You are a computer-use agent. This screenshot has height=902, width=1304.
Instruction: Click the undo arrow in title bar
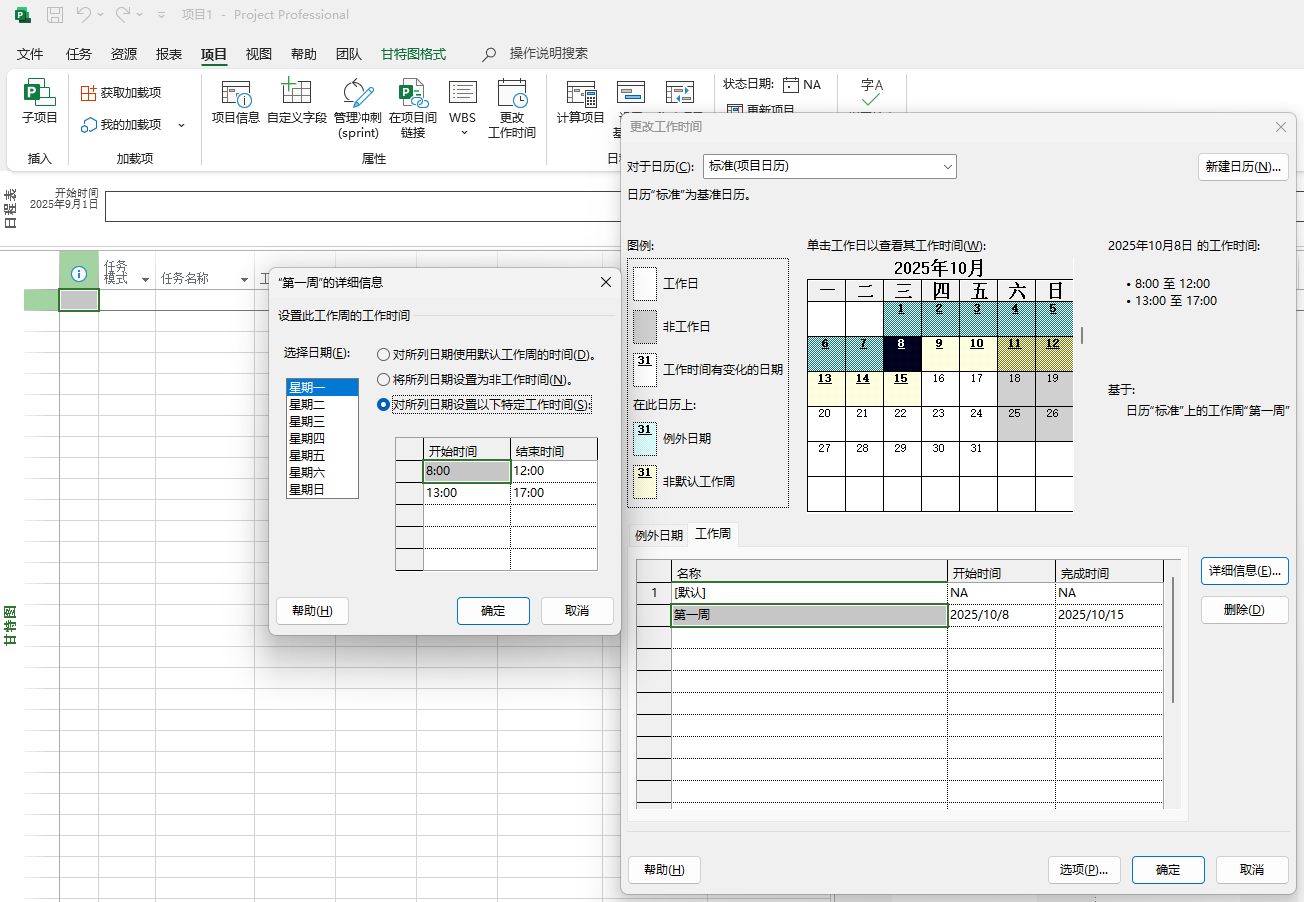coord(84,15)
